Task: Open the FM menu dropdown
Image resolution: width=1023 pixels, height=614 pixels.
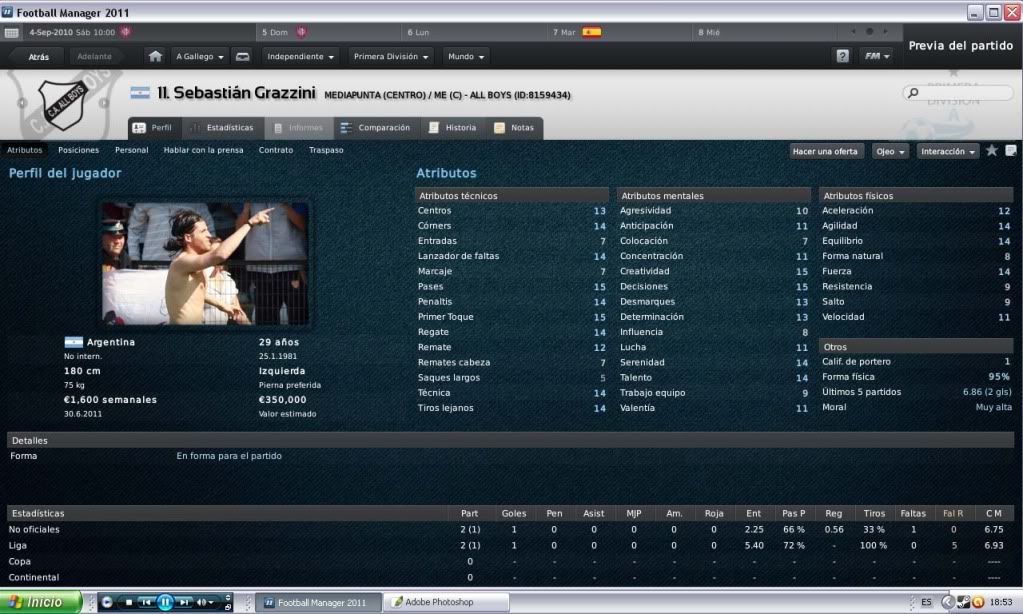Action: click(x=877, y=56)
